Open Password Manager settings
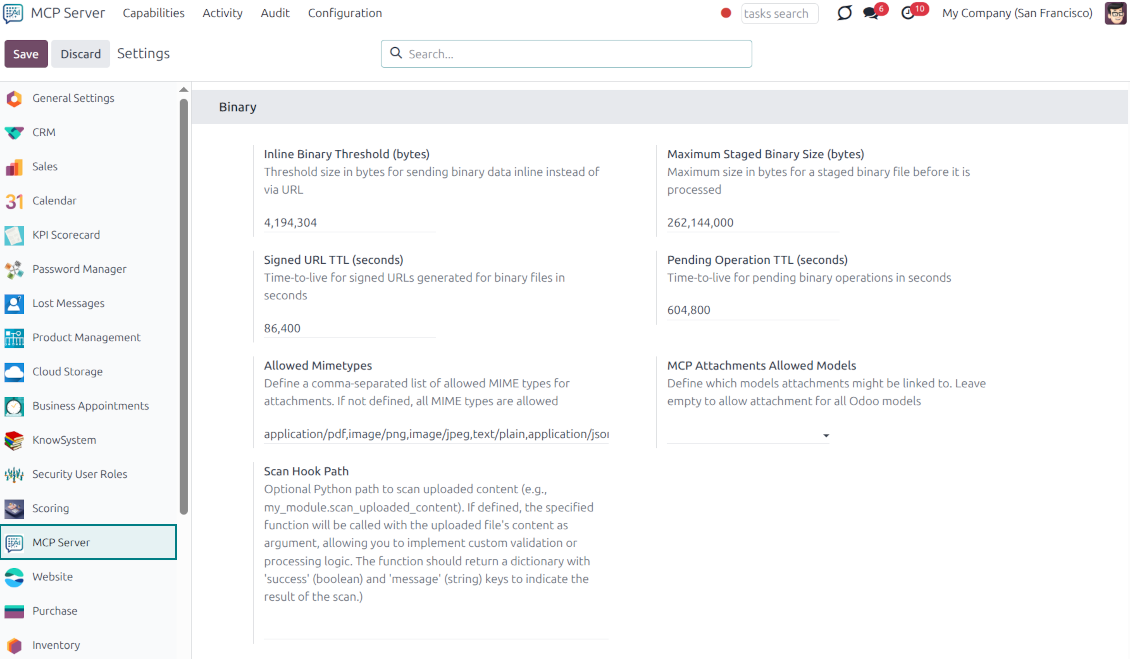The height and width of the screenshot is (659, 1130). [78, 268]
